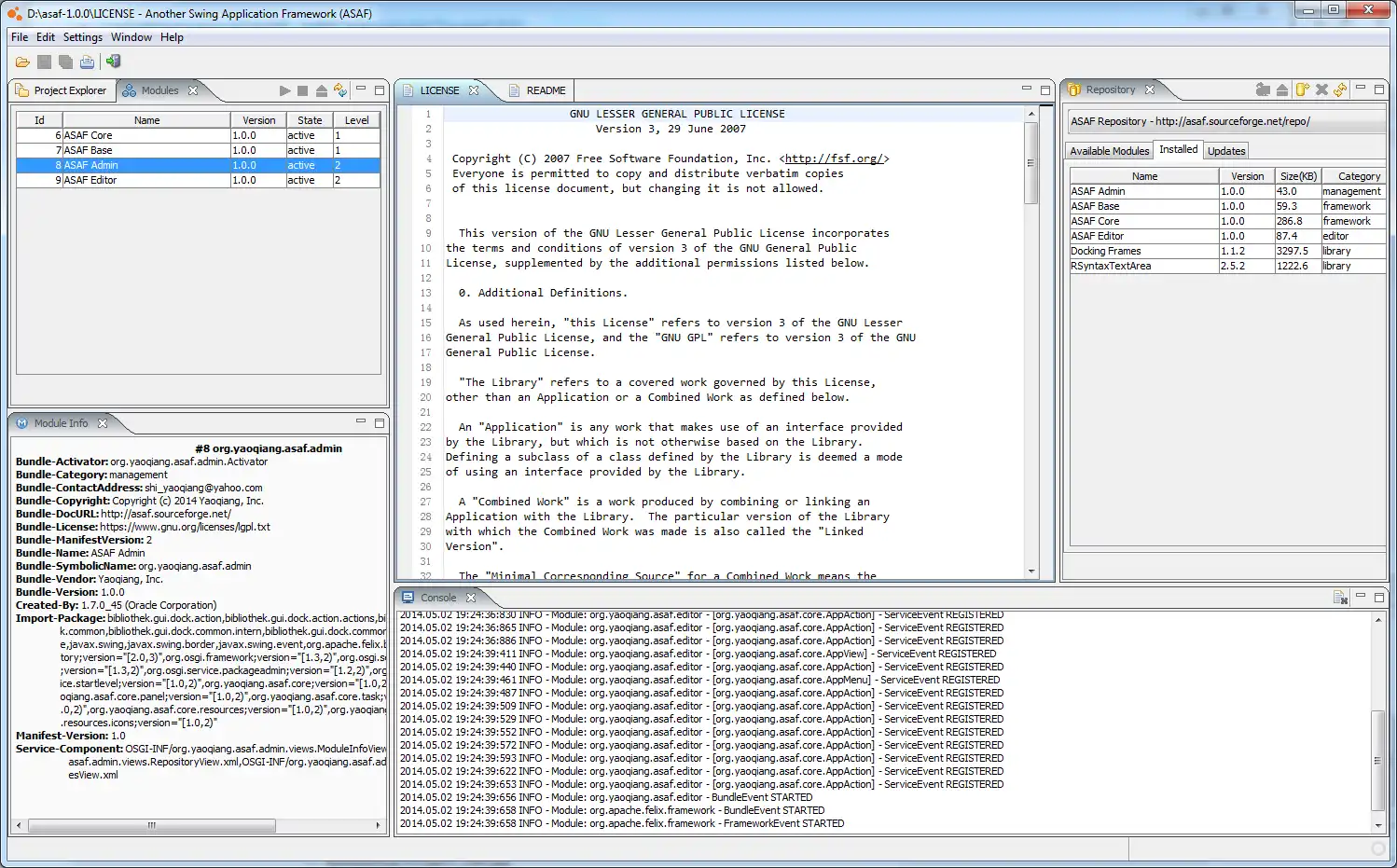Close the Repository tab

(x=1150, y=90)
